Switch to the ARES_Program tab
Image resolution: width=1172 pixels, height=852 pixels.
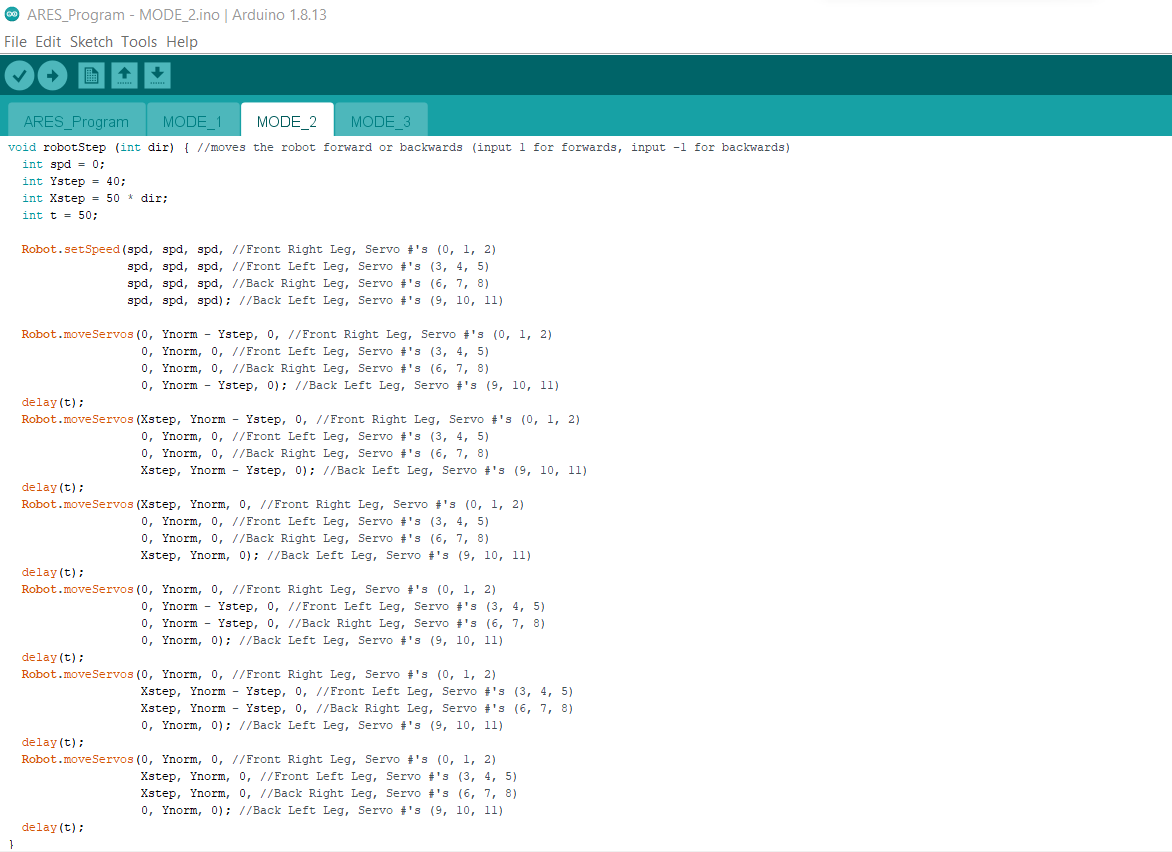pyautogui.click(x=76, y=120)
